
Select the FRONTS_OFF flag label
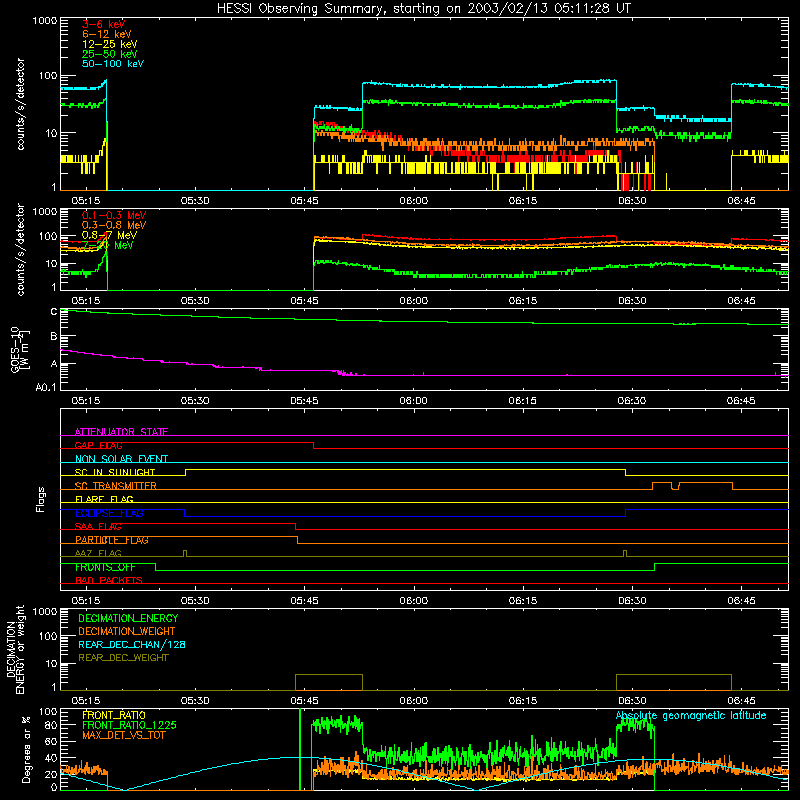click(x=105, y=567)
